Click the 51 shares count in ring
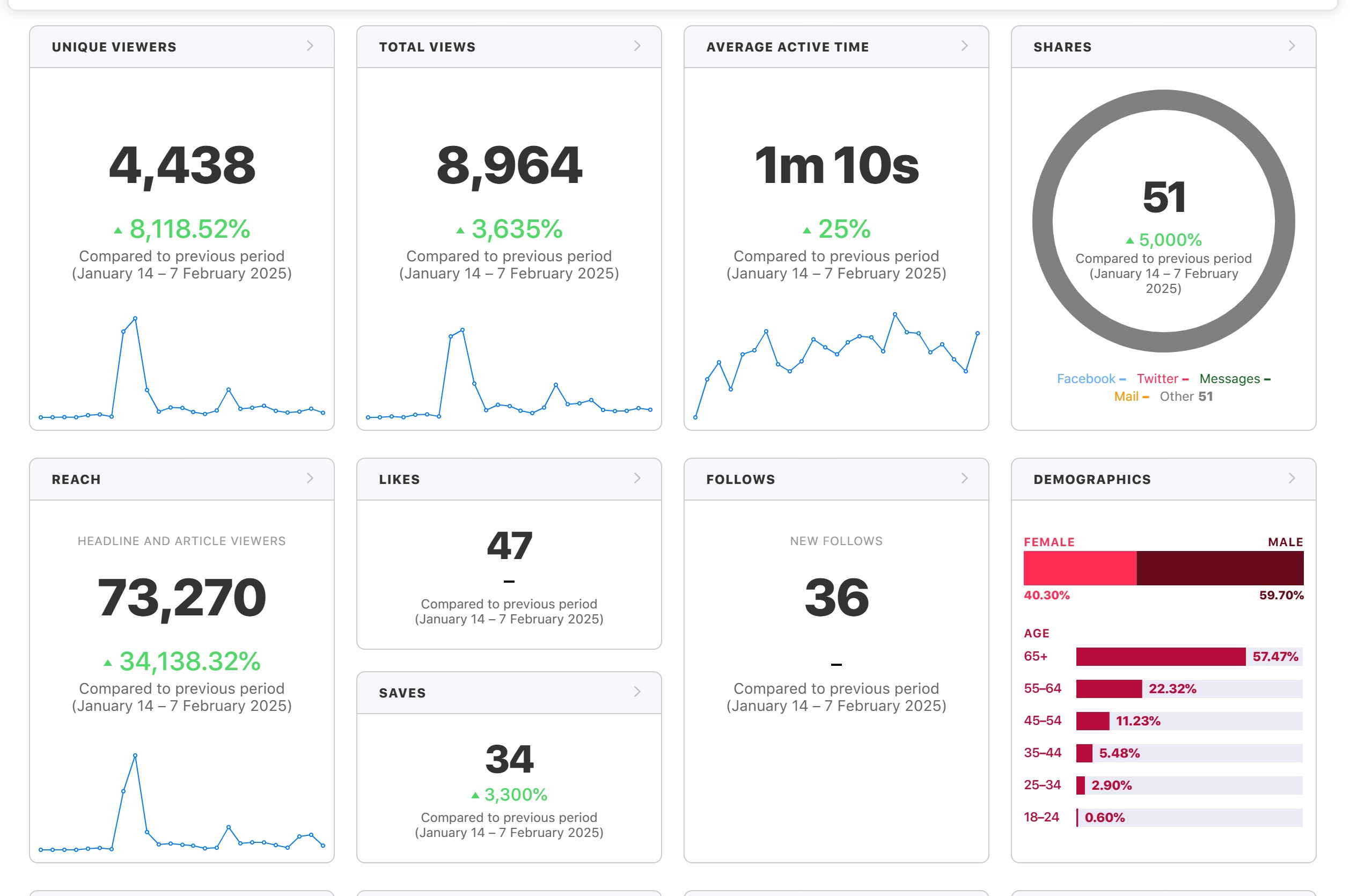Image resolution: width=1350 pixels, height=896 pixels. [x=1164, y=198]
